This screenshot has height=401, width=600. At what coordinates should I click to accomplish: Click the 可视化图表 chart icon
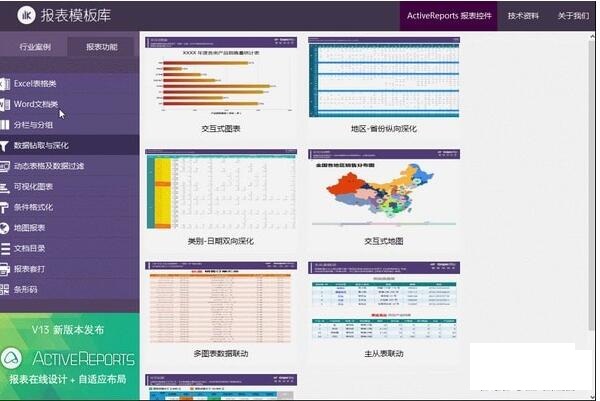point(6,187)
